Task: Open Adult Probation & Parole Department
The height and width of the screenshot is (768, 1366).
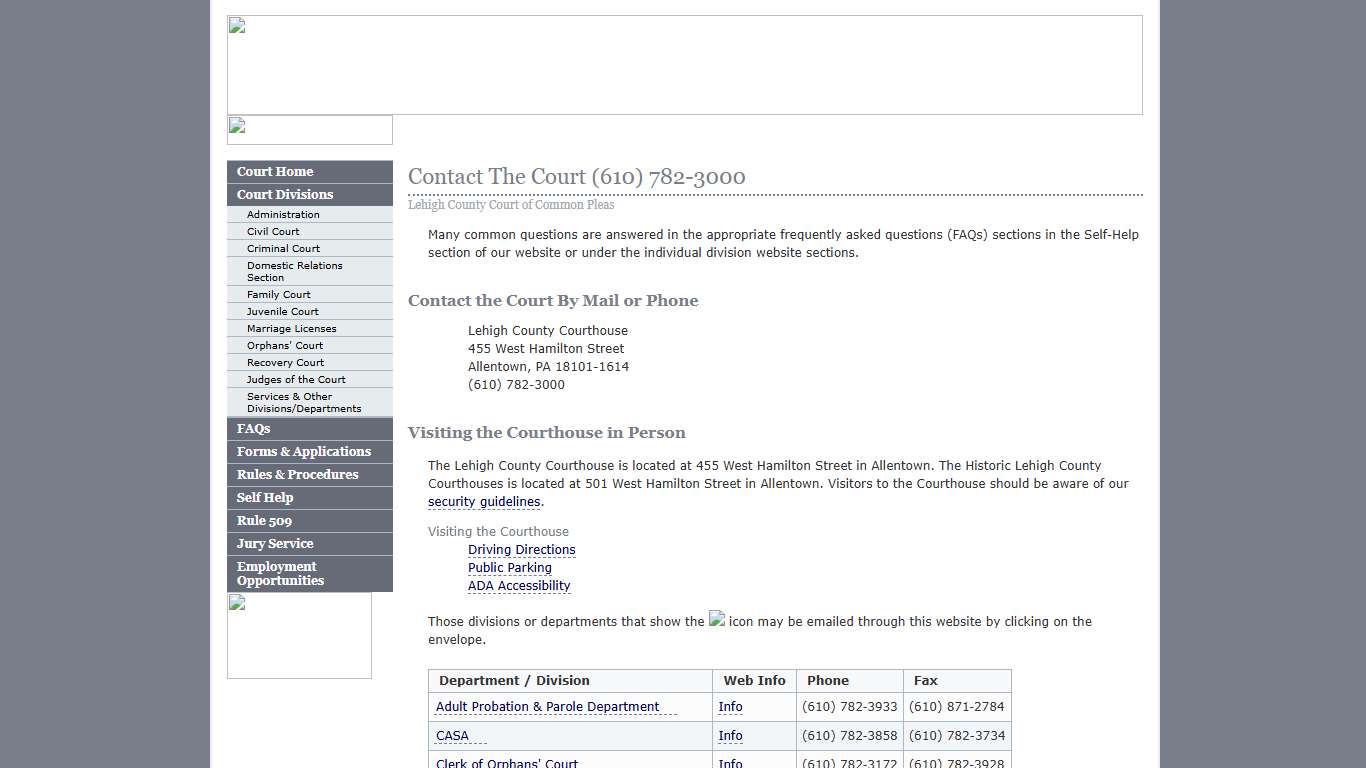Action: (549, 706)
